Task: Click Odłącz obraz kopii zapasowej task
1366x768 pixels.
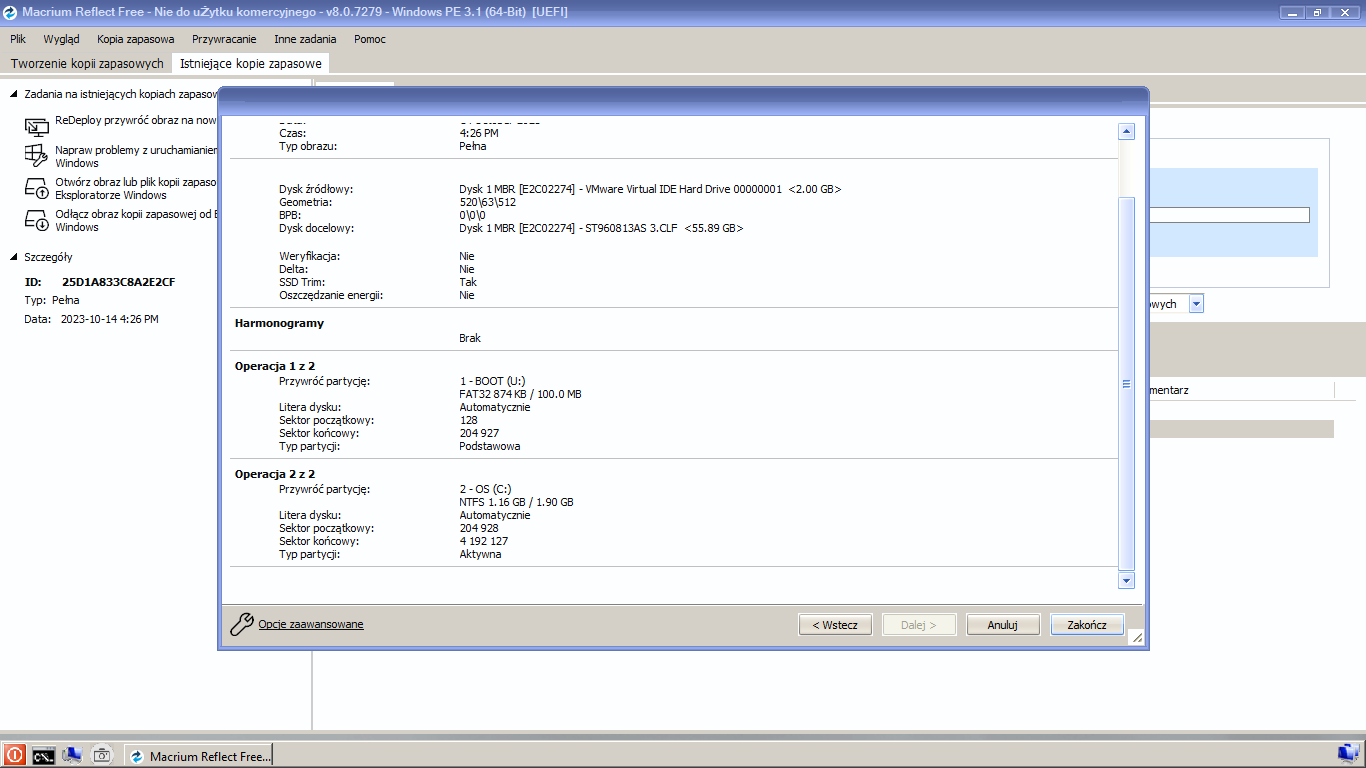Action: 136,221
